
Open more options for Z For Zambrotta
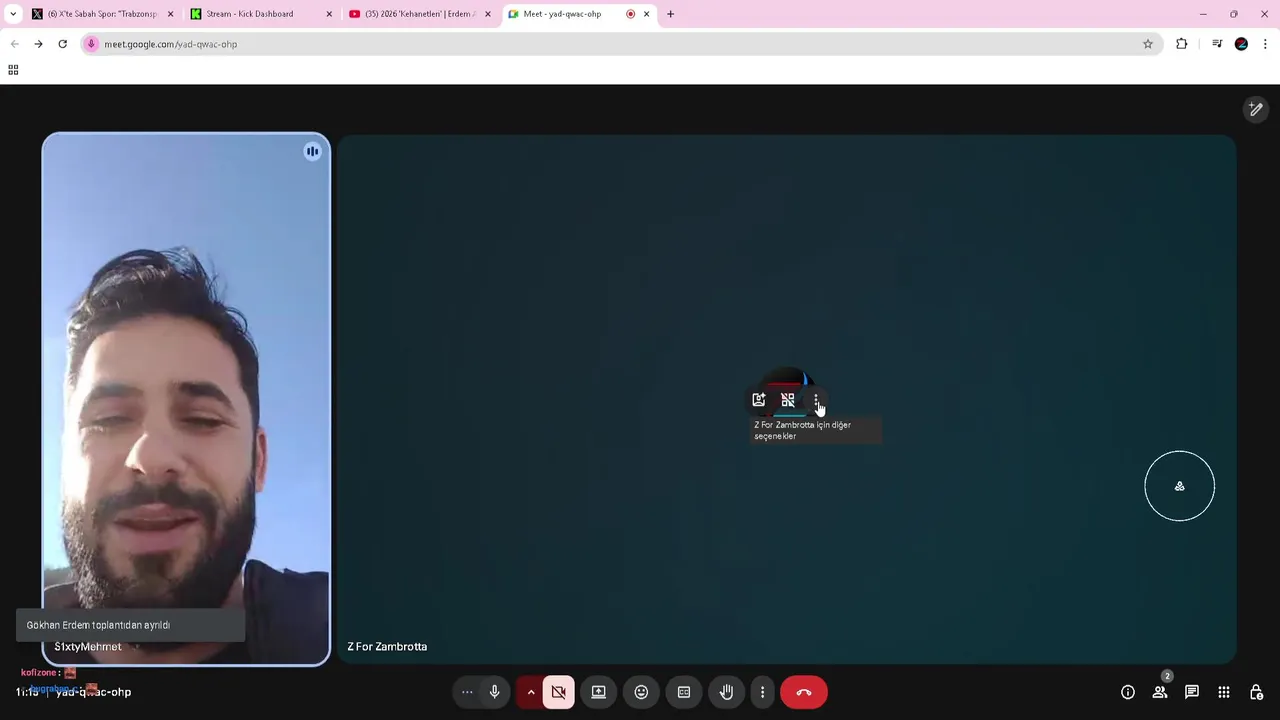tap(816, 400)
